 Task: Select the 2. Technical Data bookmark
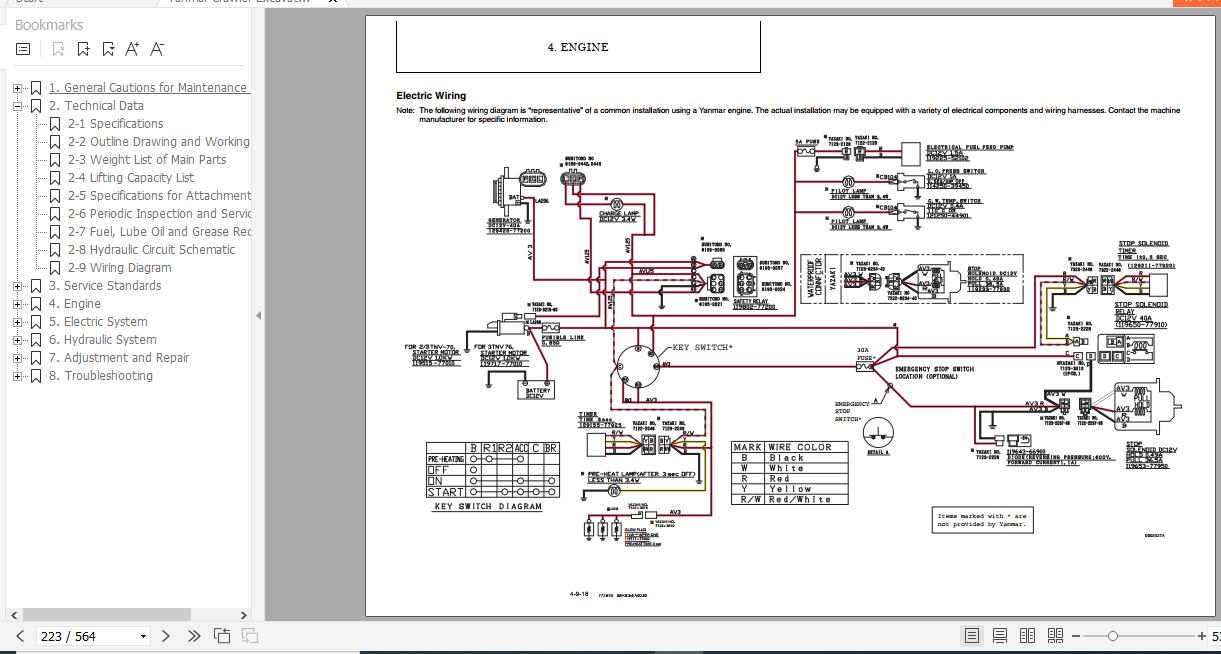pyautogui.click(x=96, y=106)
